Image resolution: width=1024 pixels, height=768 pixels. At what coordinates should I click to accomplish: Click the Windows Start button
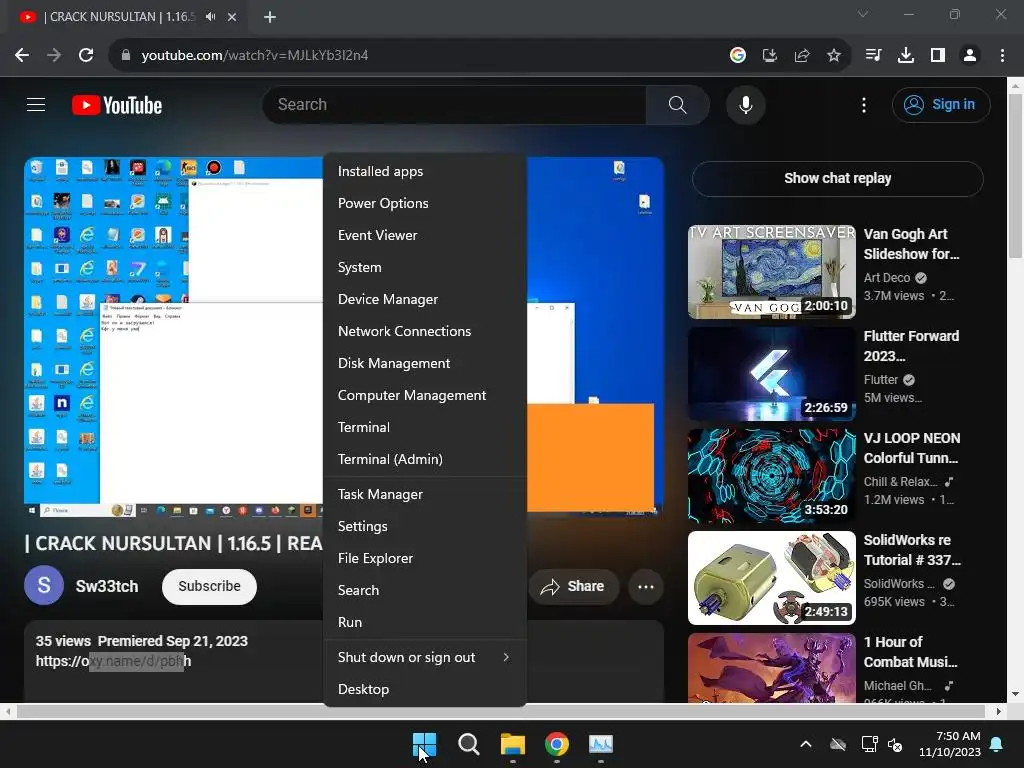click(424, 744)
